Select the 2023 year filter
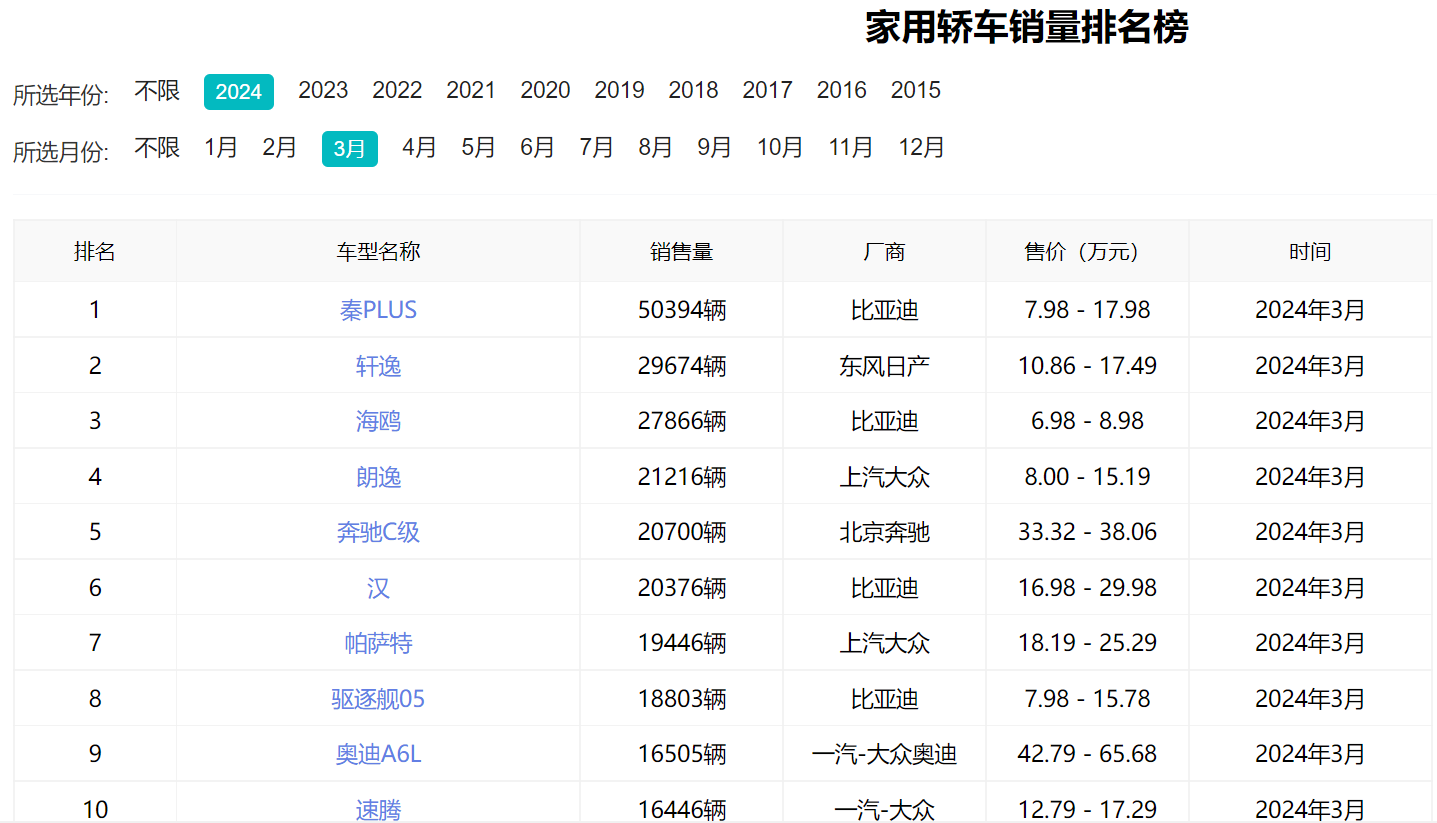The width and height of the screenshot is (1437, 823). [x=323, y=90]
